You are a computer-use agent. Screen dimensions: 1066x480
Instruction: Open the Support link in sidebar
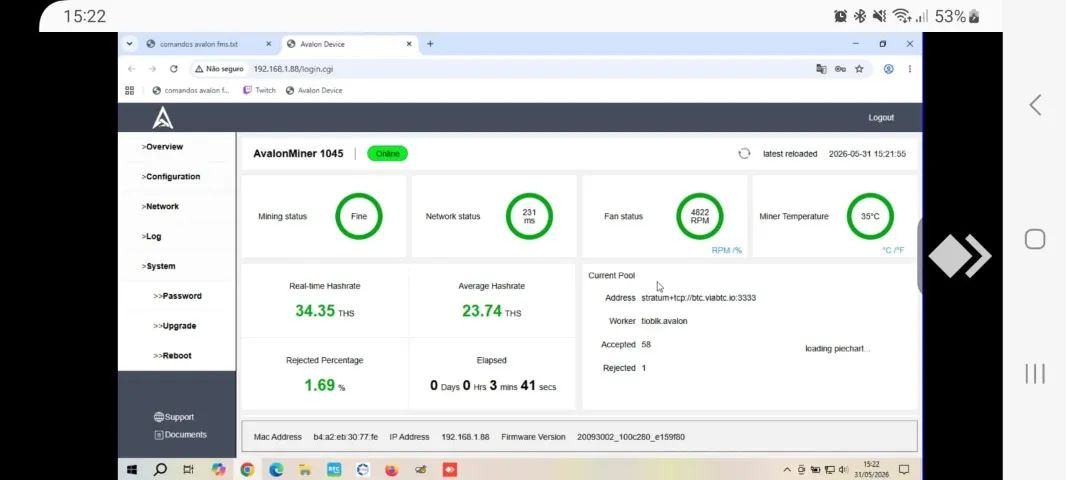(174, 417)
